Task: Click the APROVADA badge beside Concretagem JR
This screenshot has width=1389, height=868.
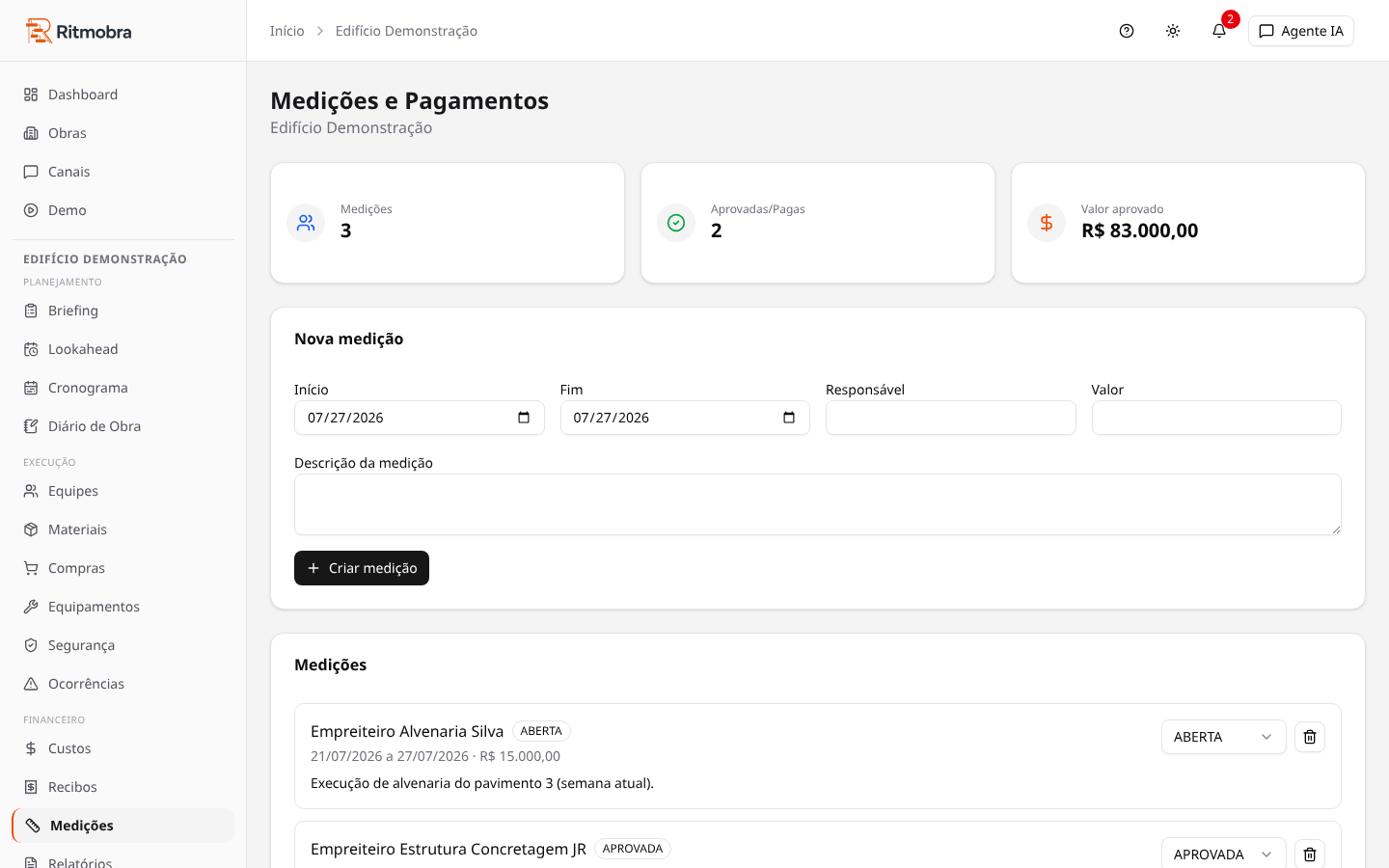Action: [x=633, y=849]
